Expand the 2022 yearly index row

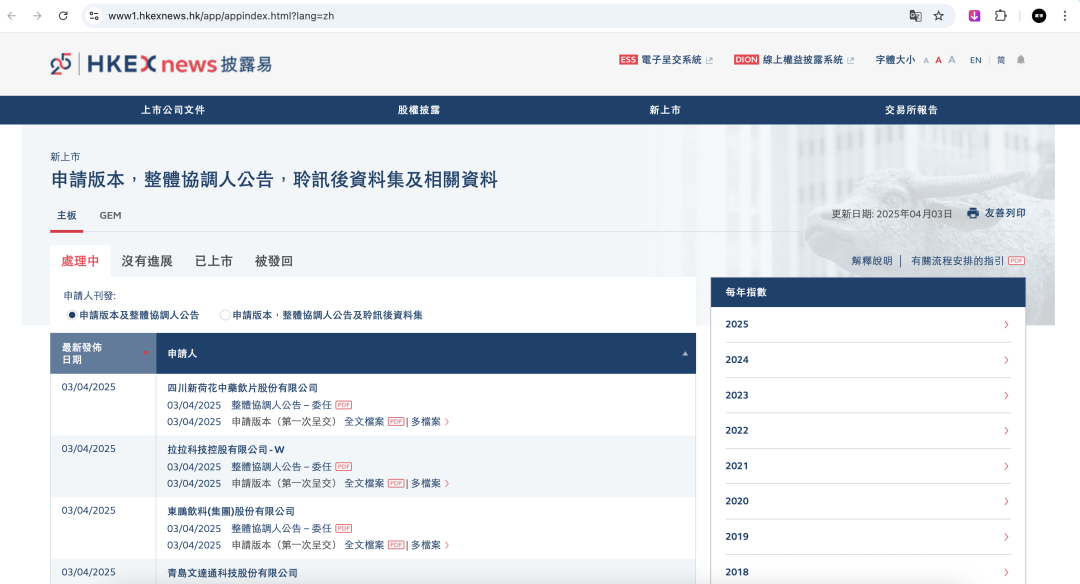[867, 430]
